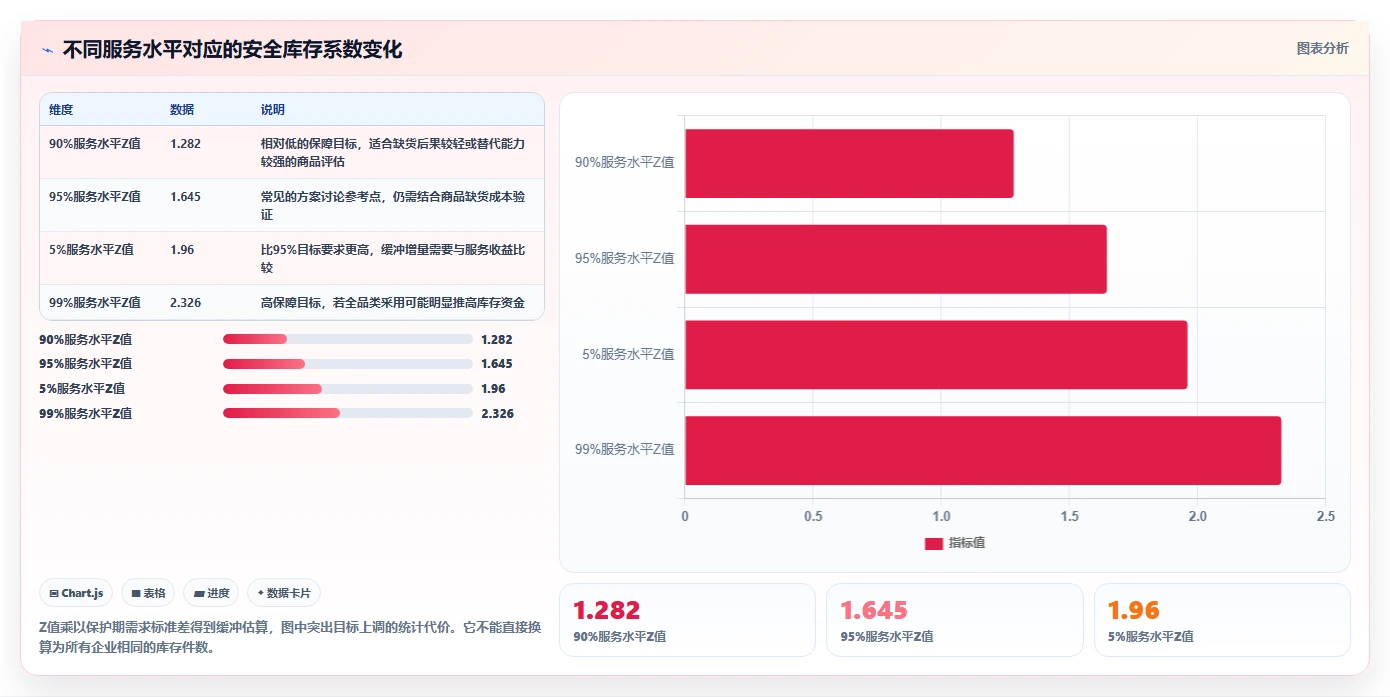Viewport: 1390px width, 697px height.
Task: Click the 1.645 value in the table
Action: pyautogui.click(x=186, y=197)
